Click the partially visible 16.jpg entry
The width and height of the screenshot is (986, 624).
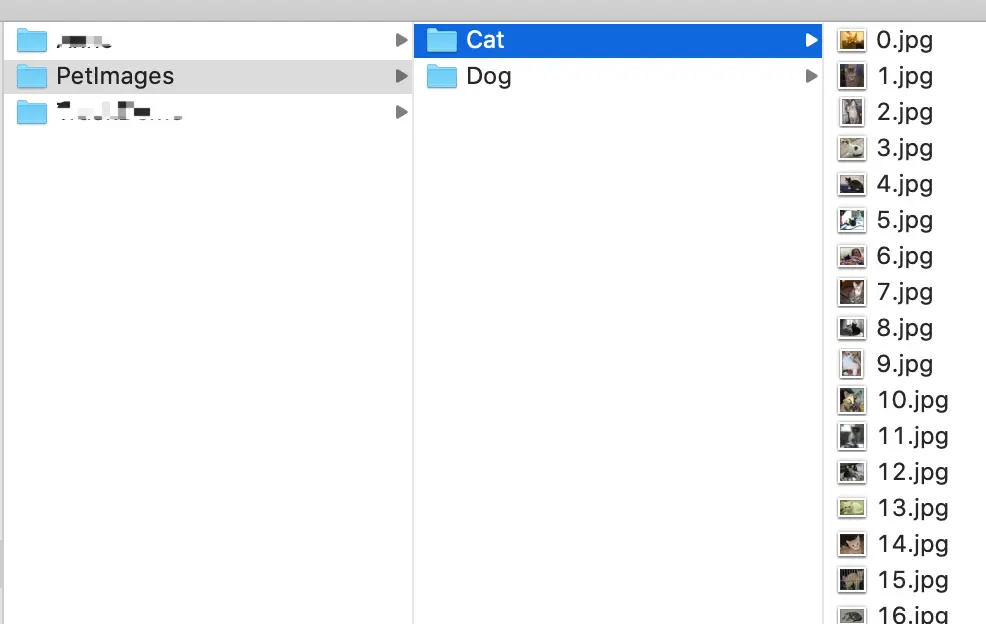click(912, 614)
